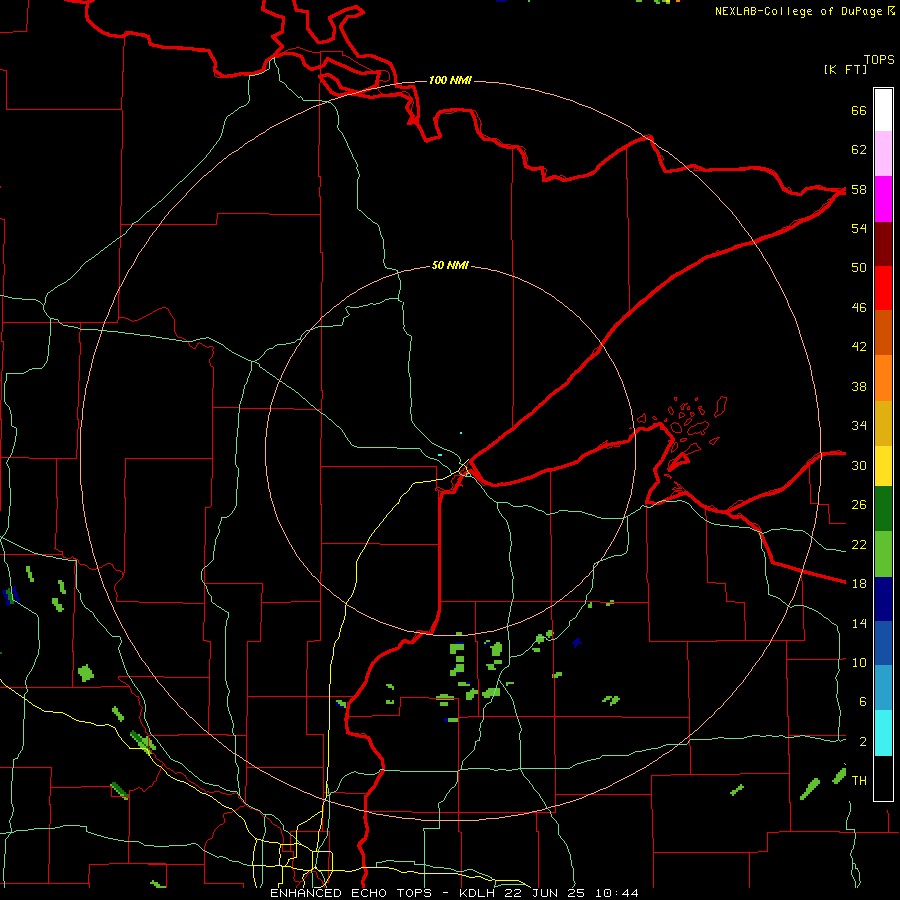The image size is (900, 900).
Task: Click the legend value '18'
Action: [x=859, y=584]
